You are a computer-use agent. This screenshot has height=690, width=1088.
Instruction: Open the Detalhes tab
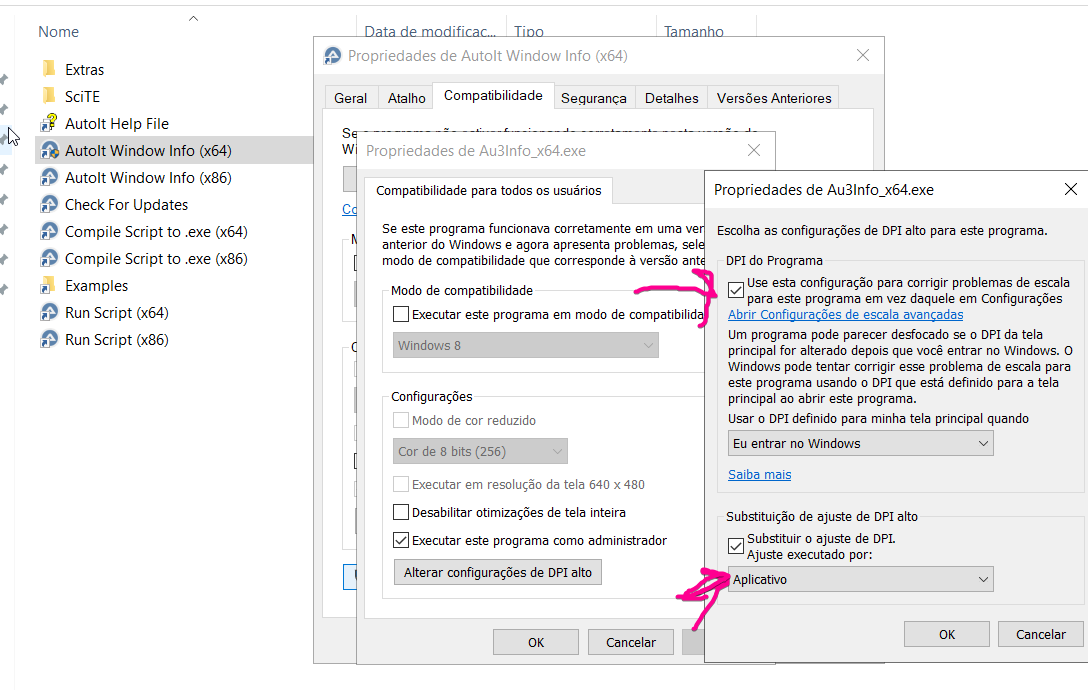(672, 98)
